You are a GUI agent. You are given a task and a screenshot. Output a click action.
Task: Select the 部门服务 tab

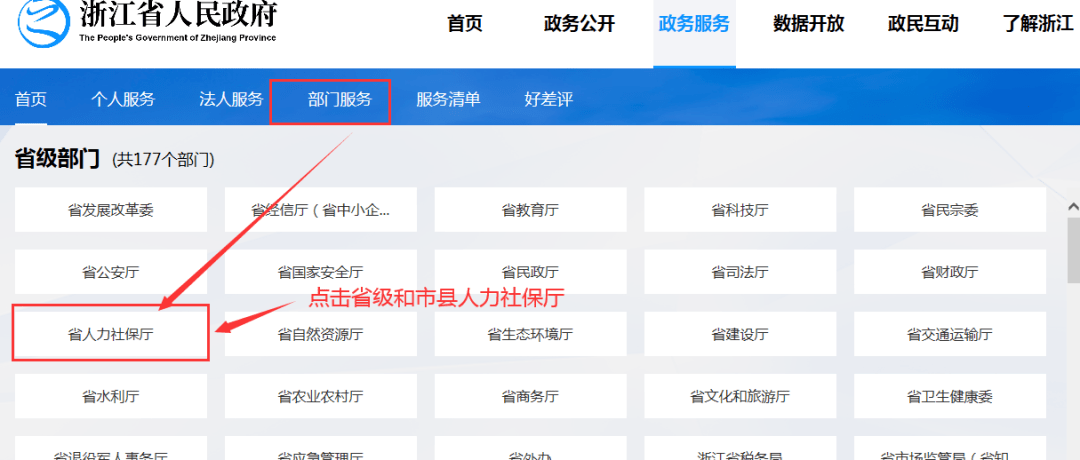339,99
